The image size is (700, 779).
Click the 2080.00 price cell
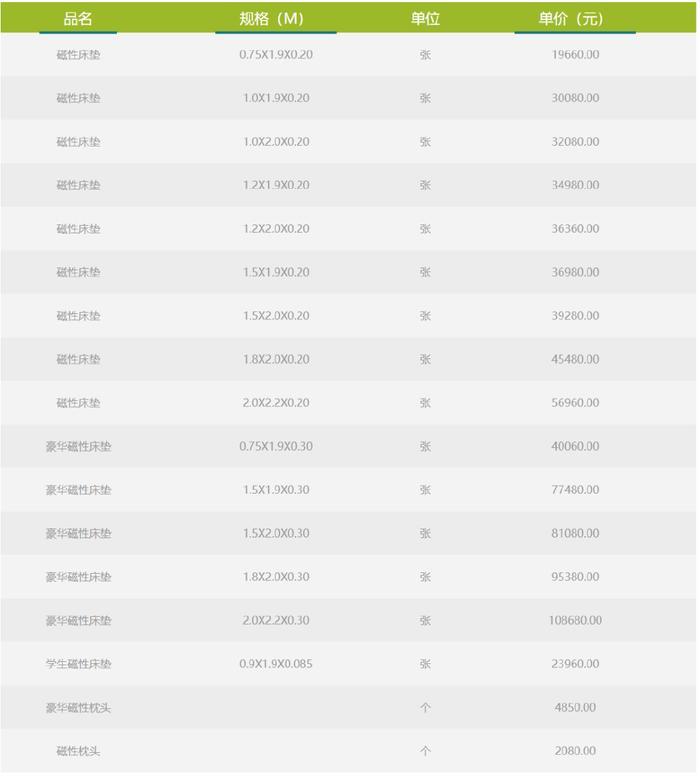(x=575, y=751)
